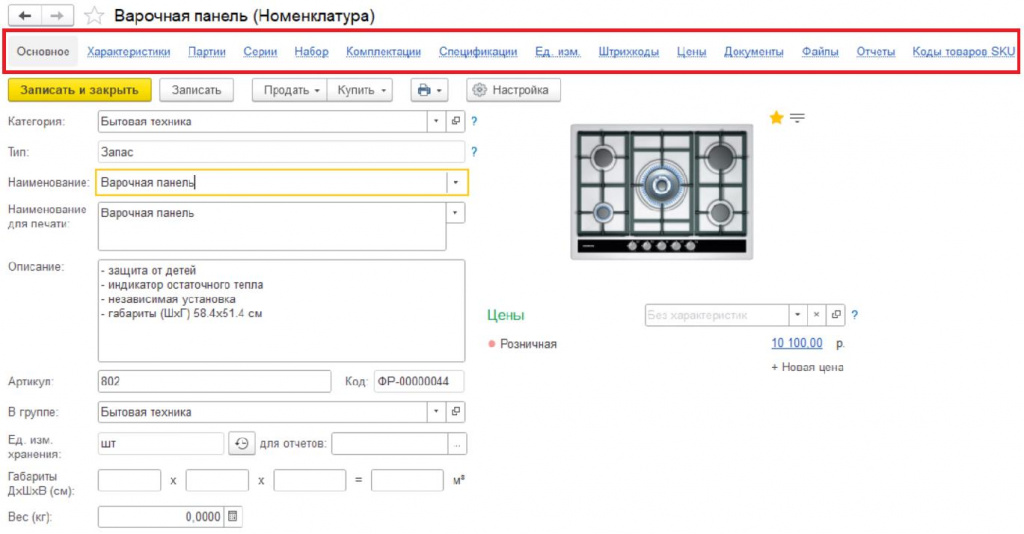Click the Ед. изм. хранения field шт
Viewport: 1024px width, 534px height.
pos(161,443)
